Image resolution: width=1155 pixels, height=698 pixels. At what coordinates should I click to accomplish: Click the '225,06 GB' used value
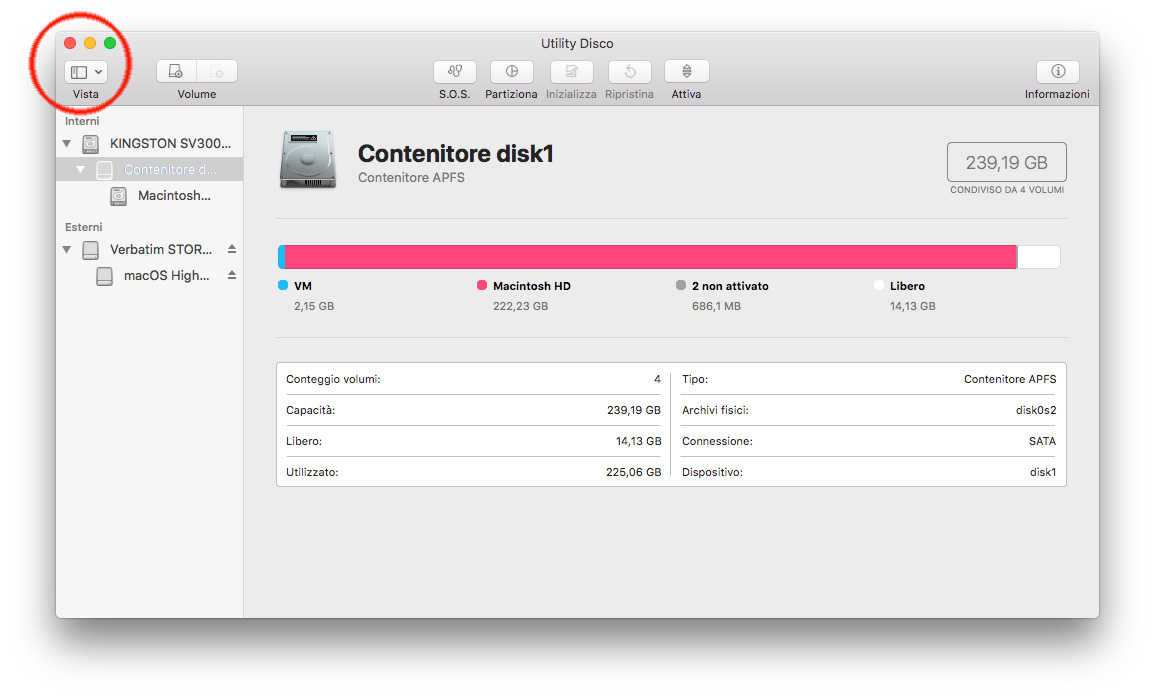click(x=633, y=472)
